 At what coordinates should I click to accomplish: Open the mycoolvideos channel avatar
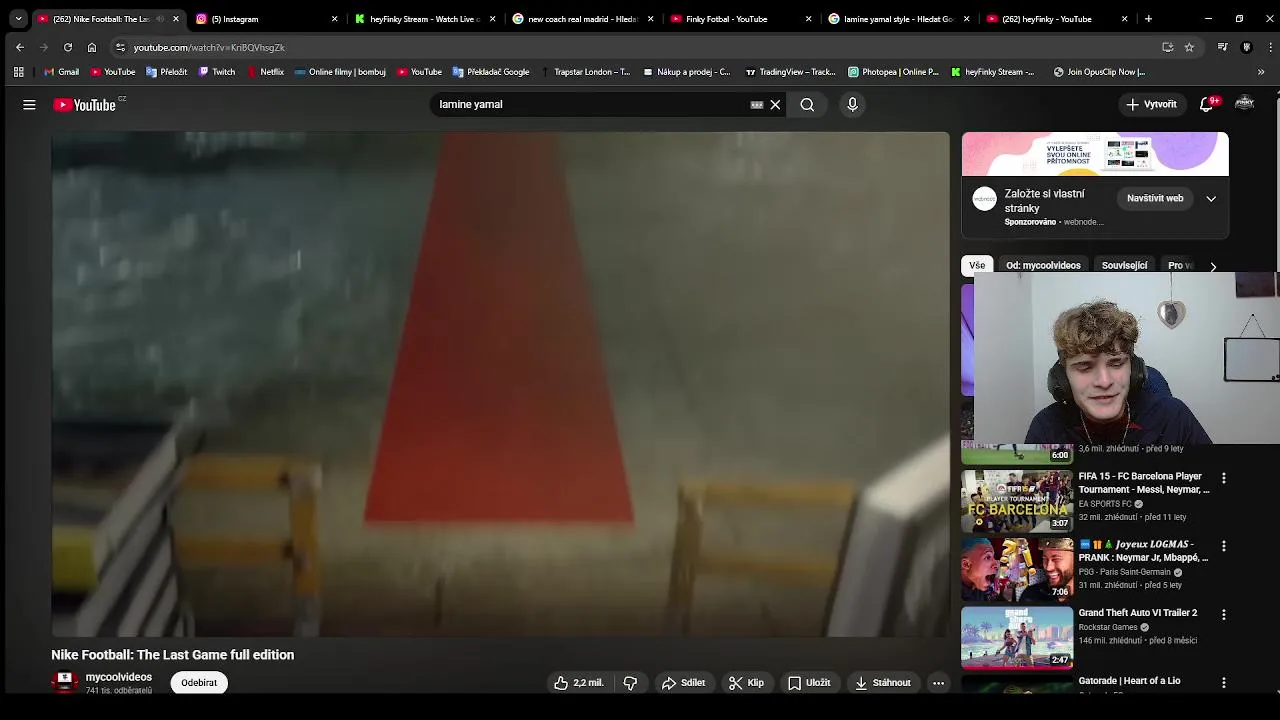coord(65,682)
